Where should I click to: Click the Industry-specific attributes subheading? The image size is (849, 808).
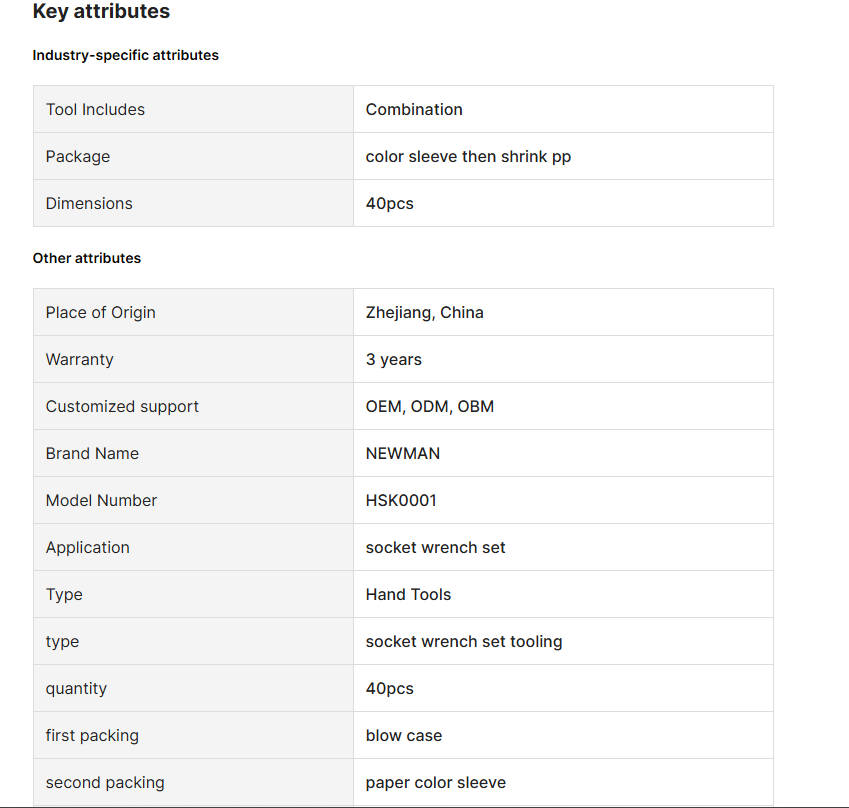click(x=125, y=55)
